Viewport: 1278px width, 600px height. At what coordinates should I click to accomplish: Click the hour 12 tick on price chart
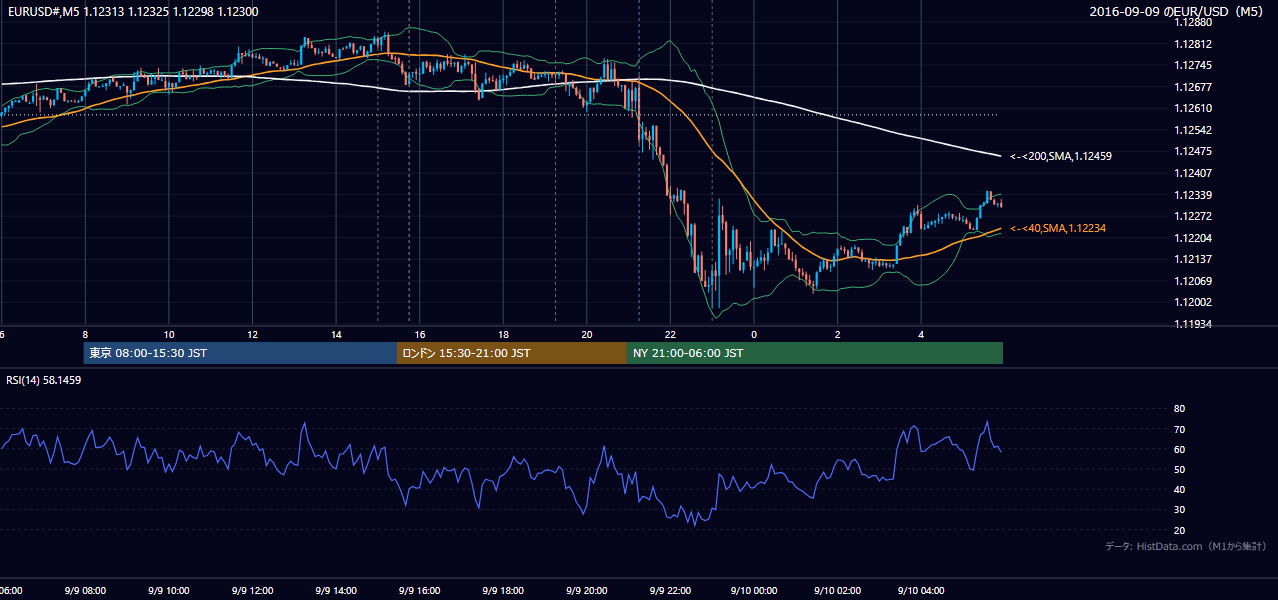[x=252, y=335]
